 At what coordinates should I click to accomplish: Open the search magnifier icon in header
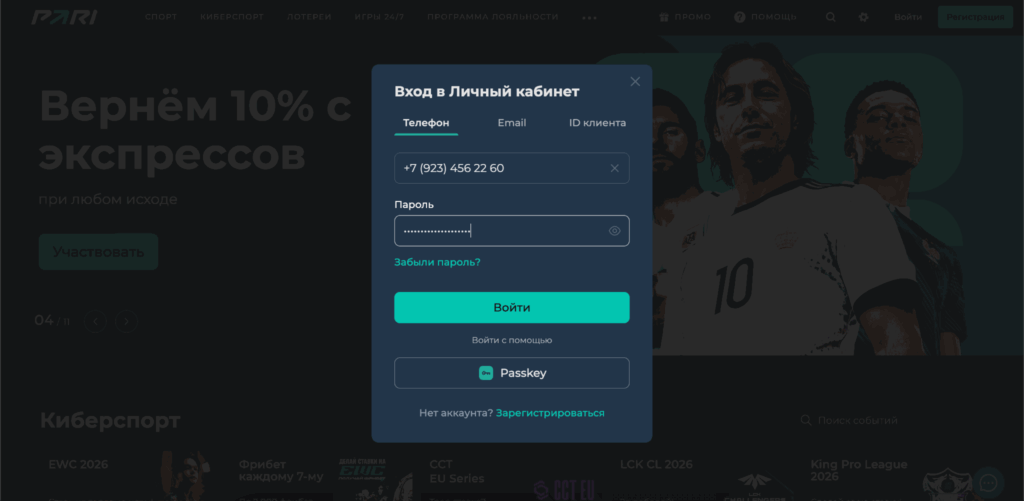tap(831, 17)
